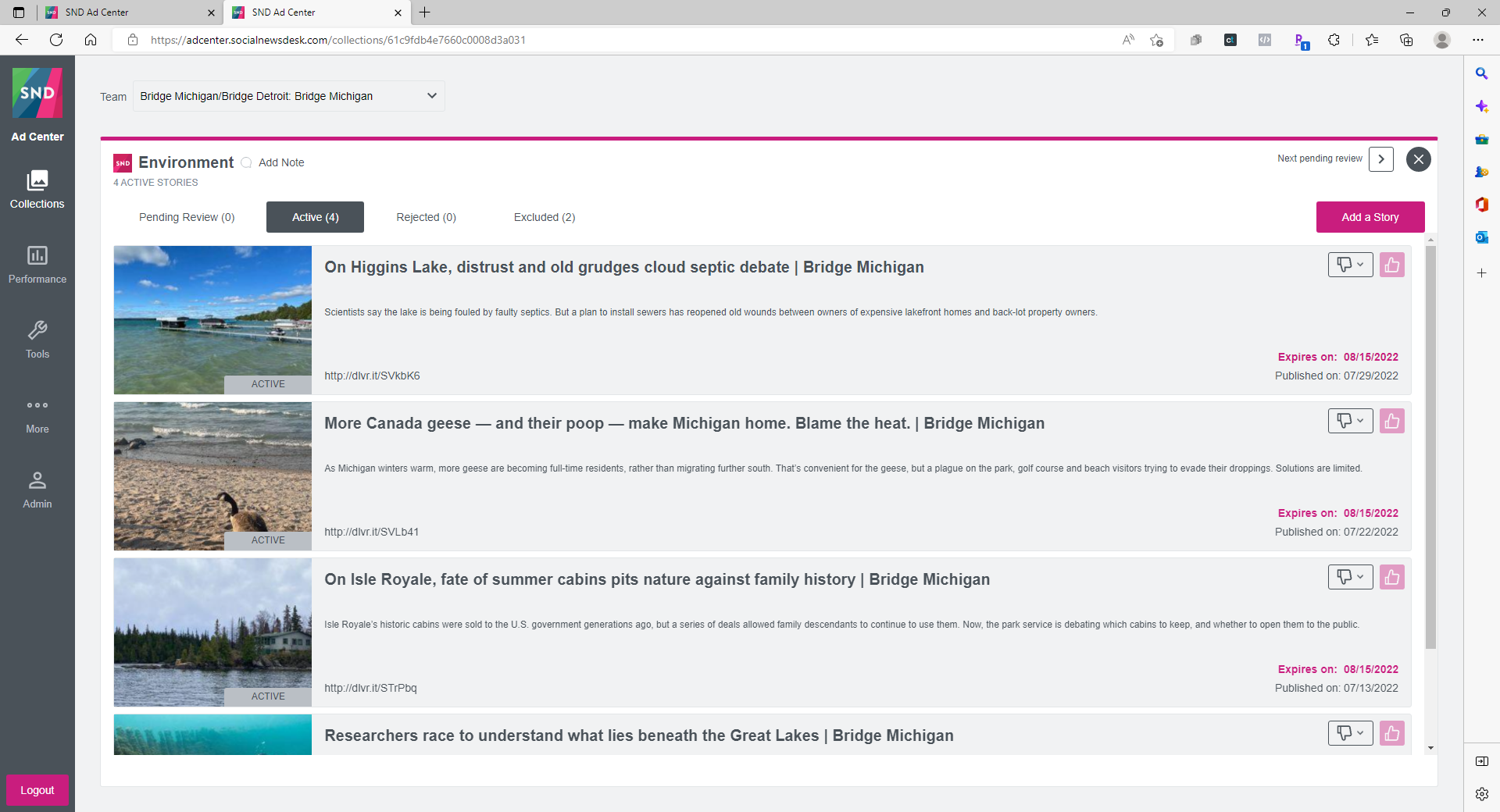Open the Outlook icon in Edge sidebar
This screenshot has width=1500, height=812.
1481,237
